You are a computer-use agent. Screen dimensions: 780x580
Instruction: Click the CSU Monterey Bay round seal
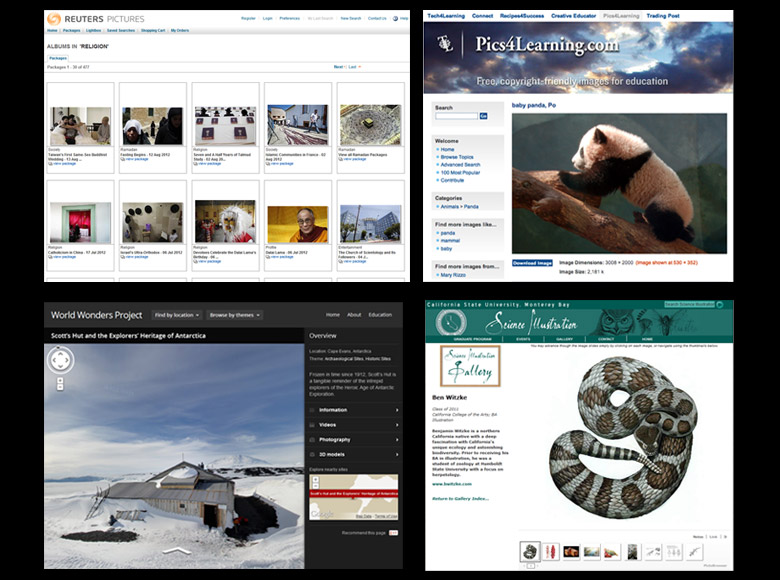point(452,321)
